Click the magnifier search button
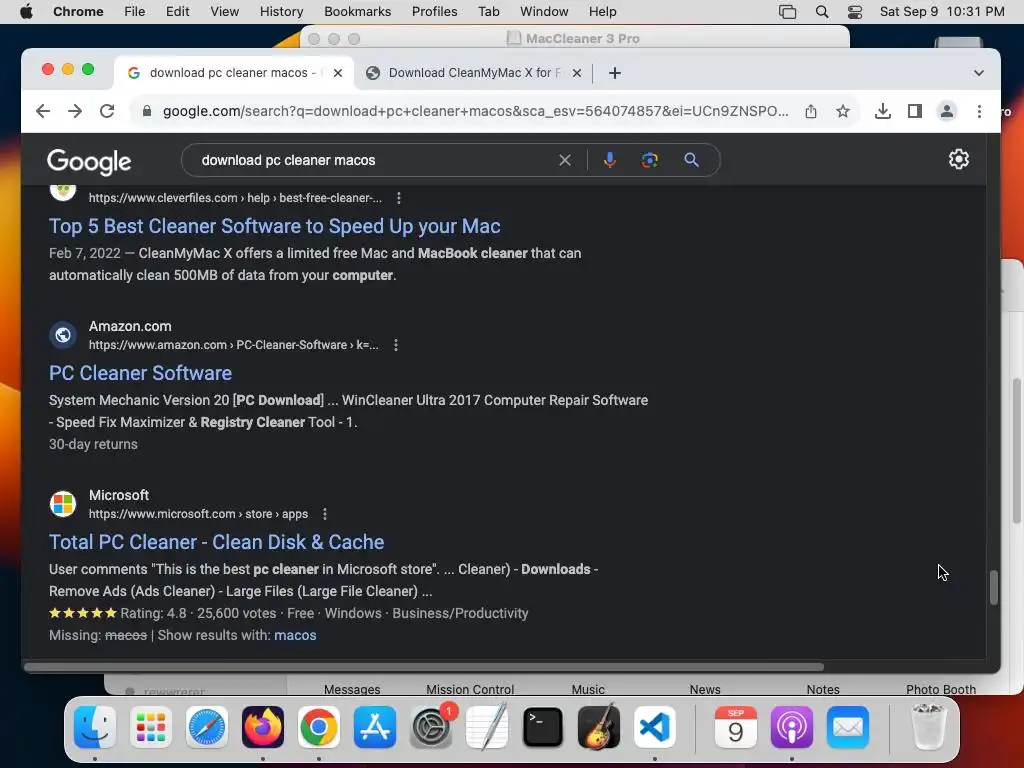The width and height of the screenshot is (1024, 768). point(692,160)
